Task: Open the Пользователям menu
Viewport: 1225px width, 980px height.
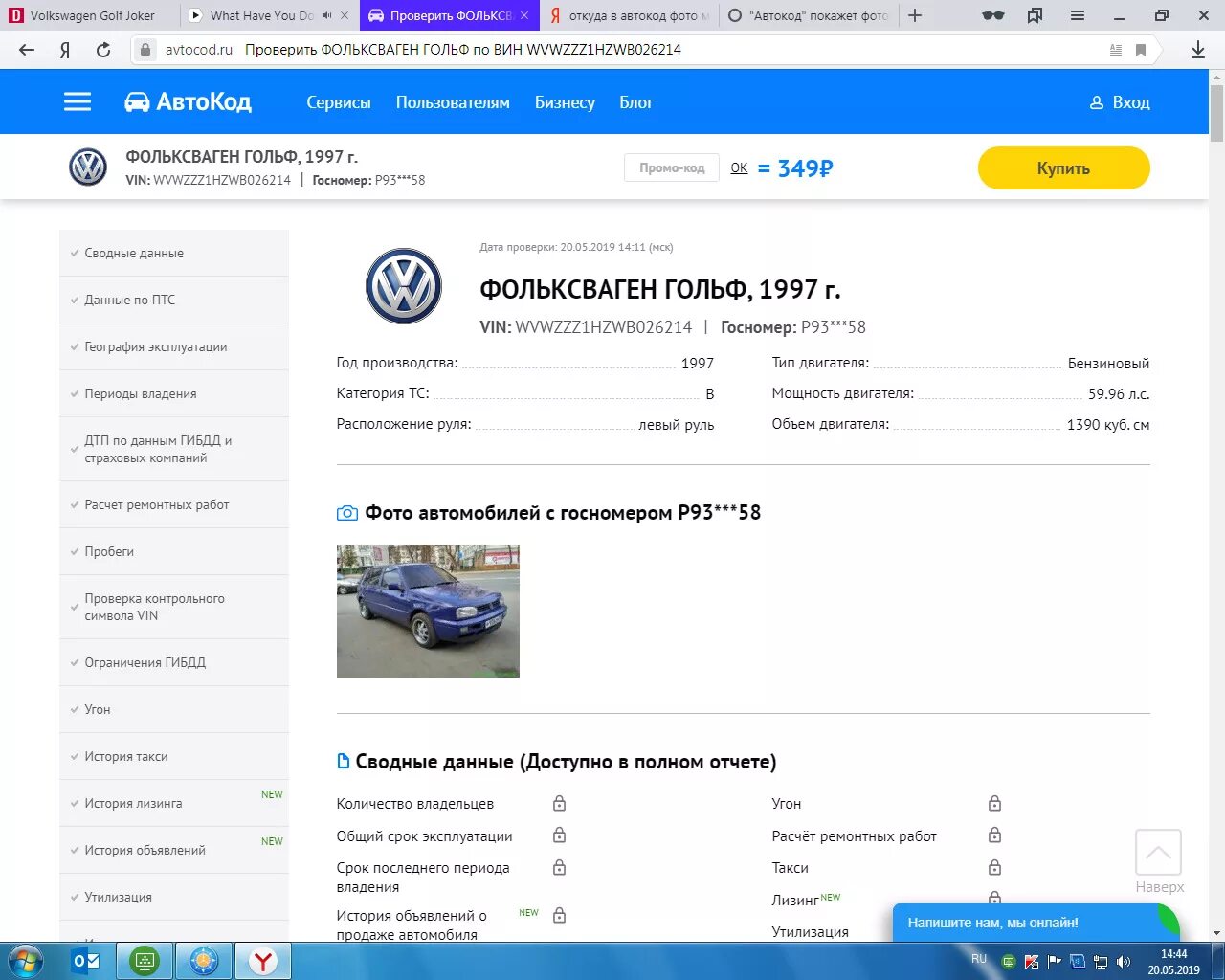Action: click(453, 102)
